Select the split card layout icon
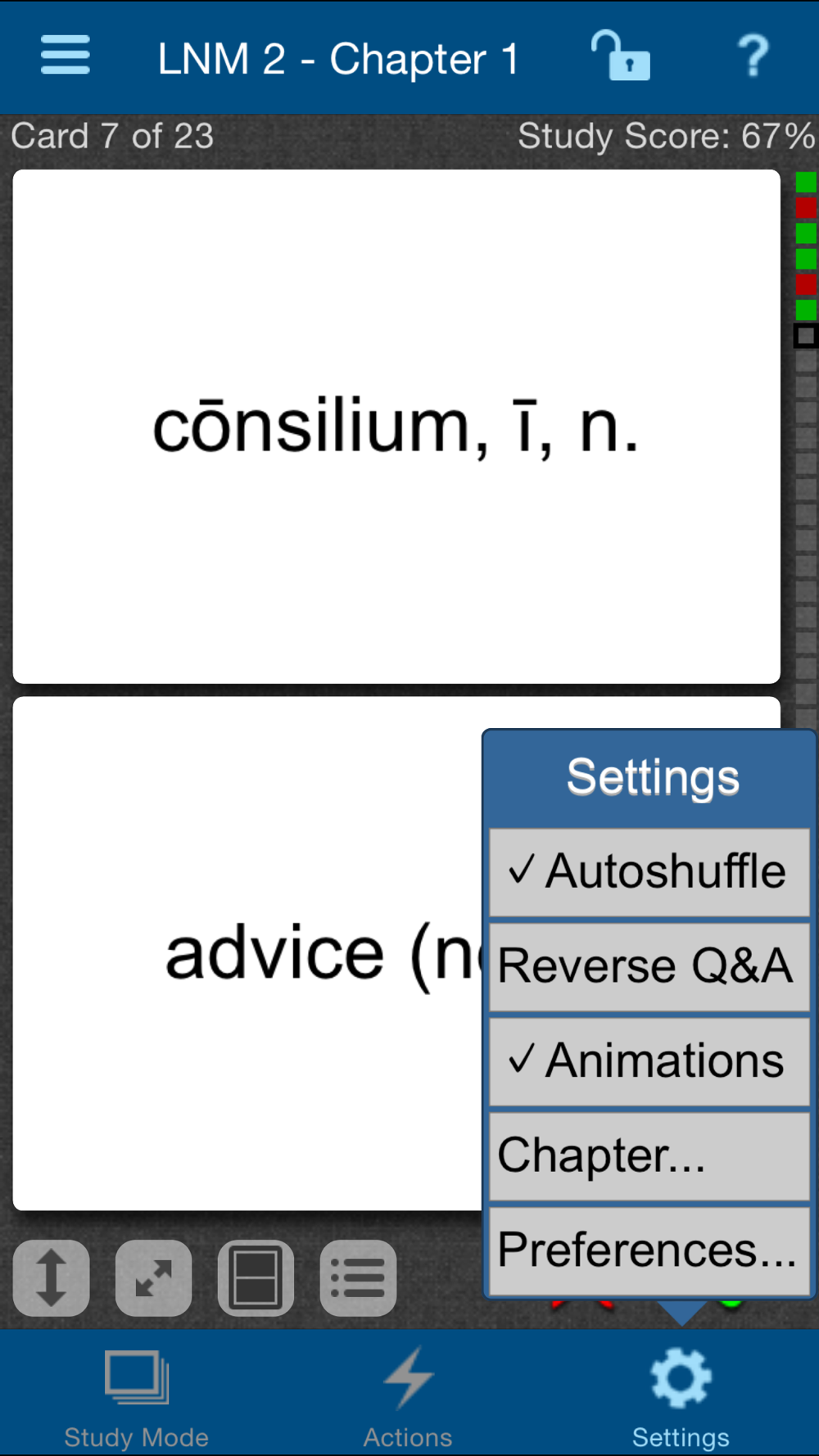The image size is (819, 1456). click(x=256, y=1277)
